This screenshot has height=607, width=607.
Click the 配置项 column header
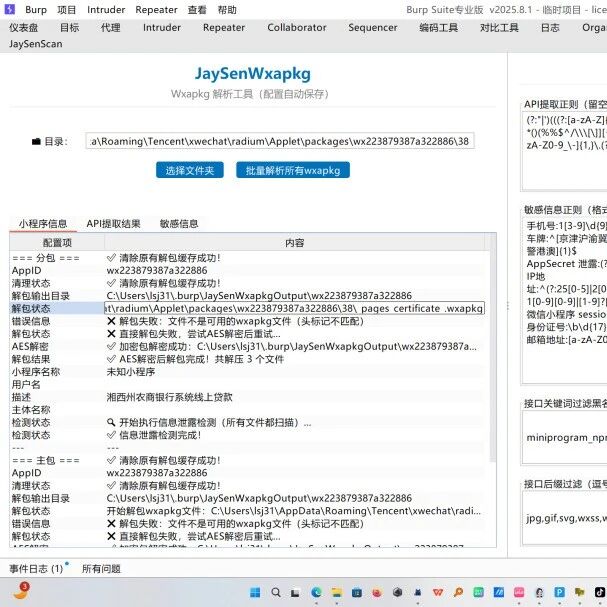tap(57, 243)
